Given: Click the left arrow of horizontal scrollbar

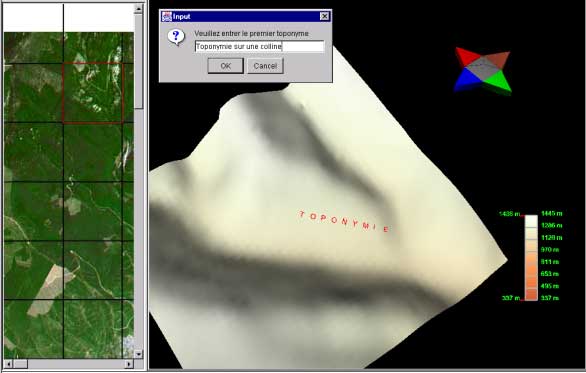Looking at the screenshot, I should coord(8,364).
